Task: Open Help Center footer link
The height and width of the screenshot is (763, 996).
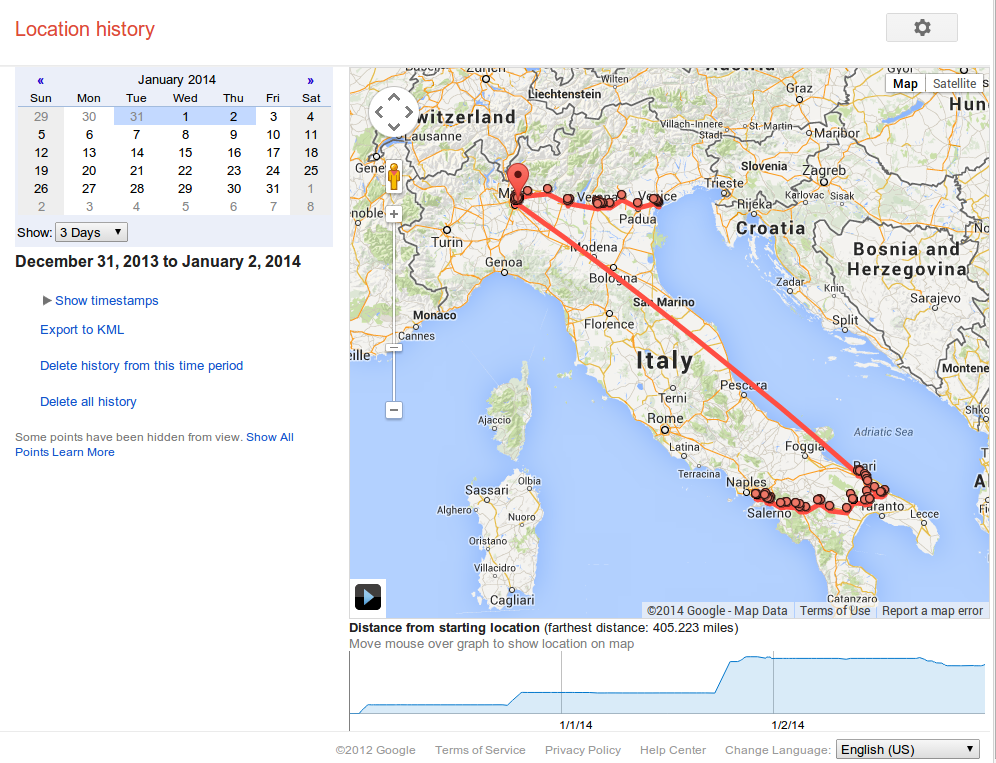Action: point(673,750)
